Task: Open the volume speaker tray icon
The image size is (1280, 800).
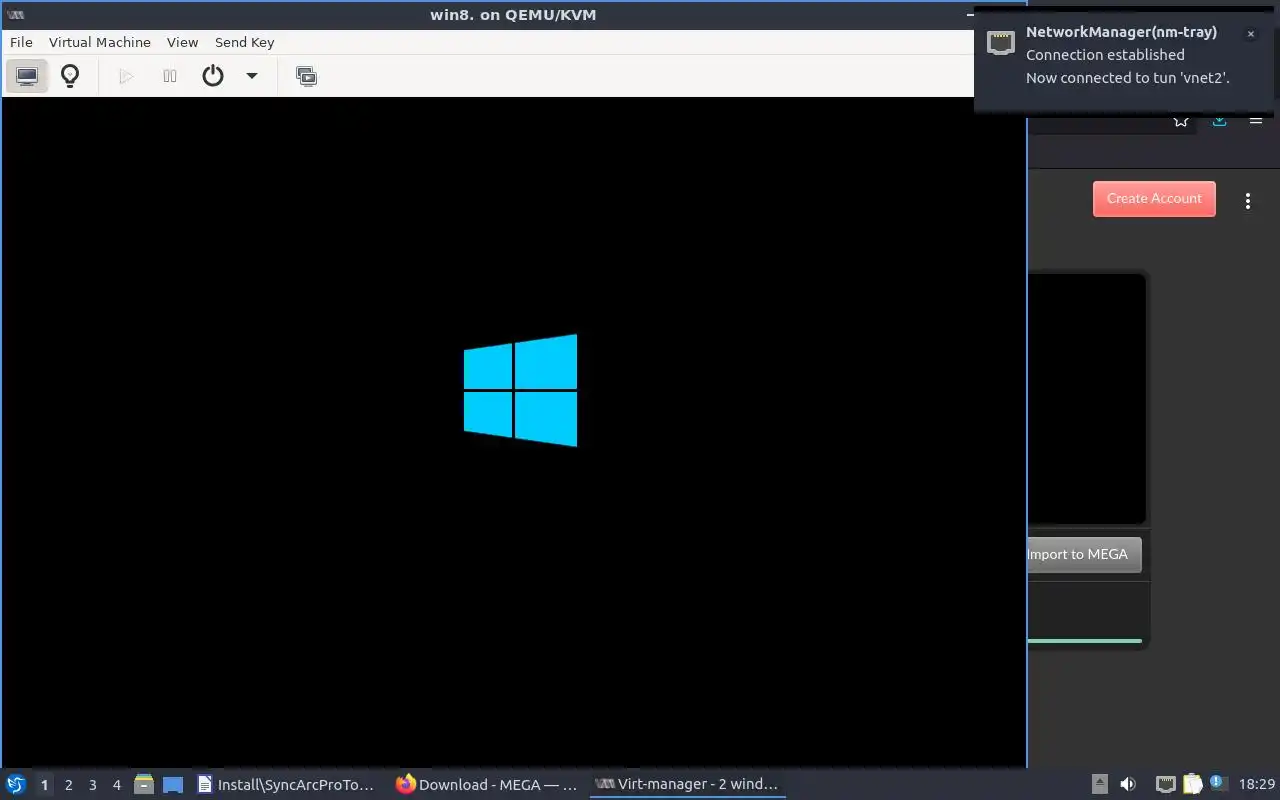Action: (x=1128, y=785)
